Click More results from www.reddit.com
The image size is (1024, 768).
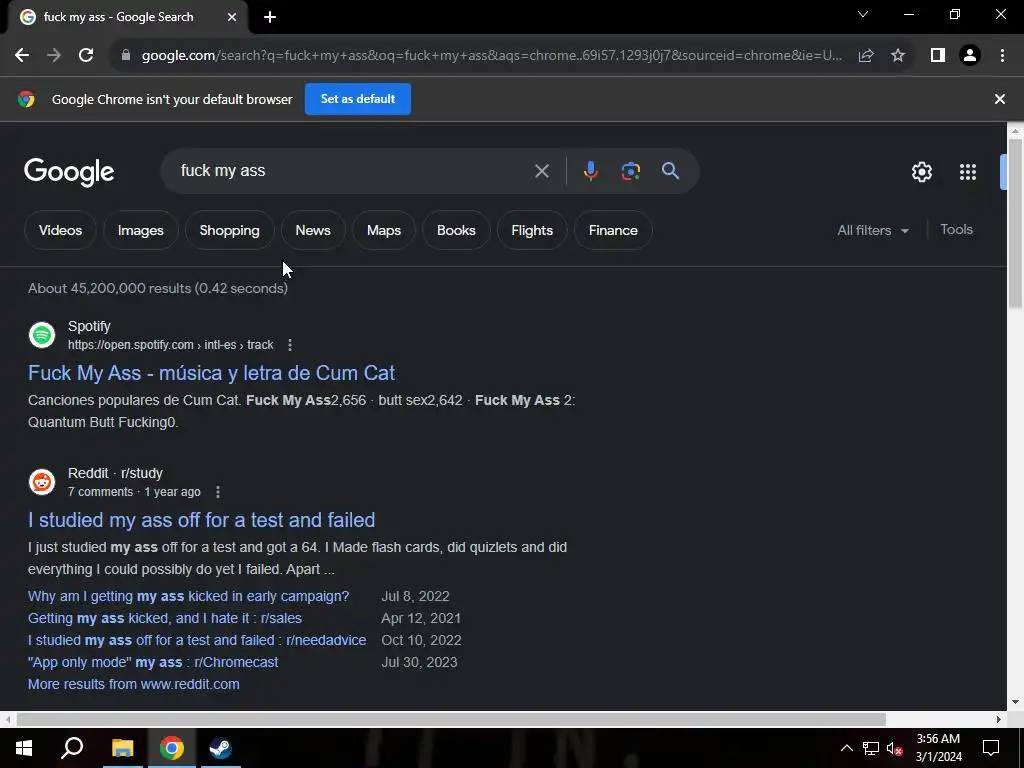pos(133,684)
